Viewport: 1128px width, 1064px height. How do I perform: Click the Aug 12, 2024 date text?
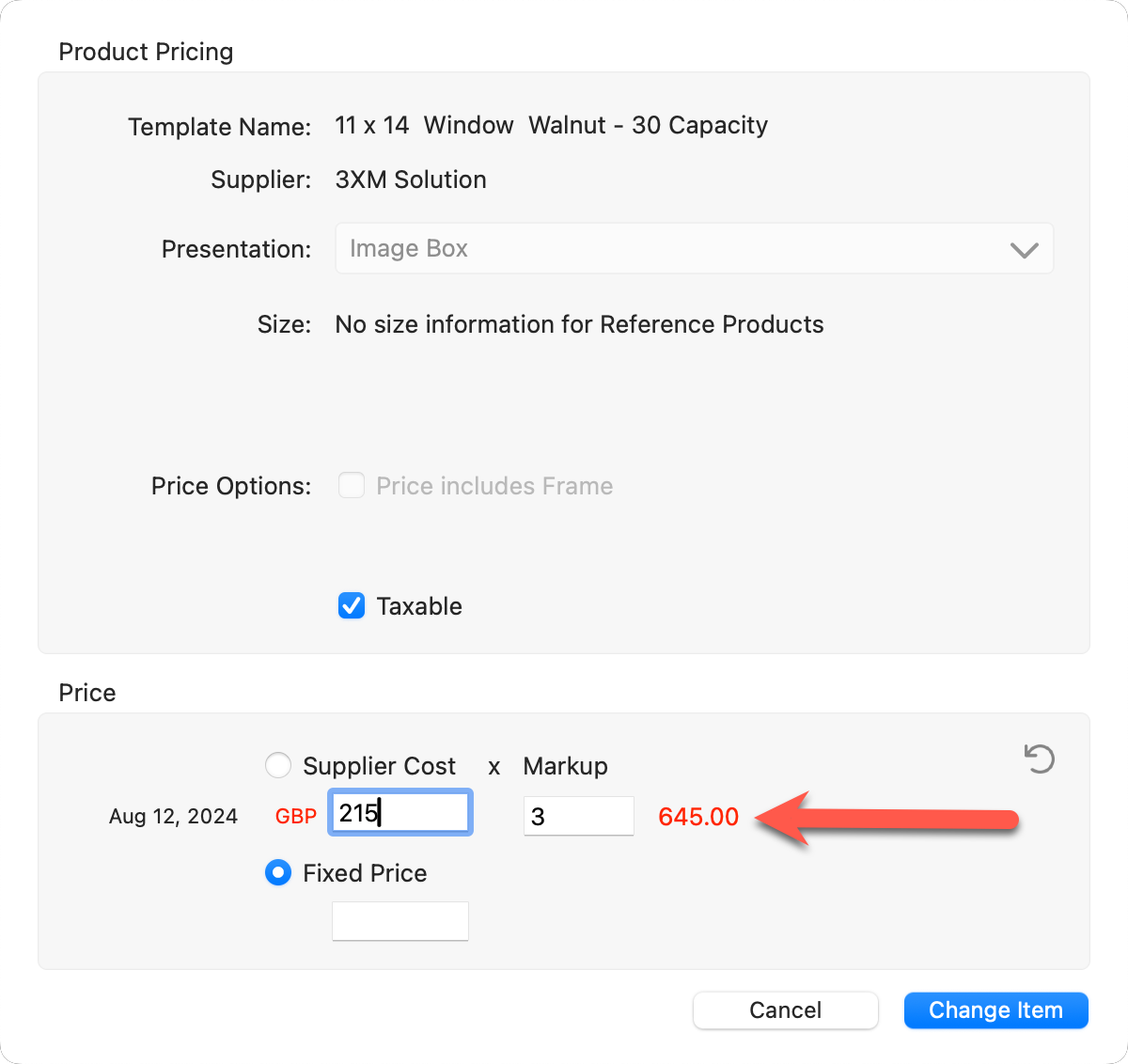coord(173,817)
